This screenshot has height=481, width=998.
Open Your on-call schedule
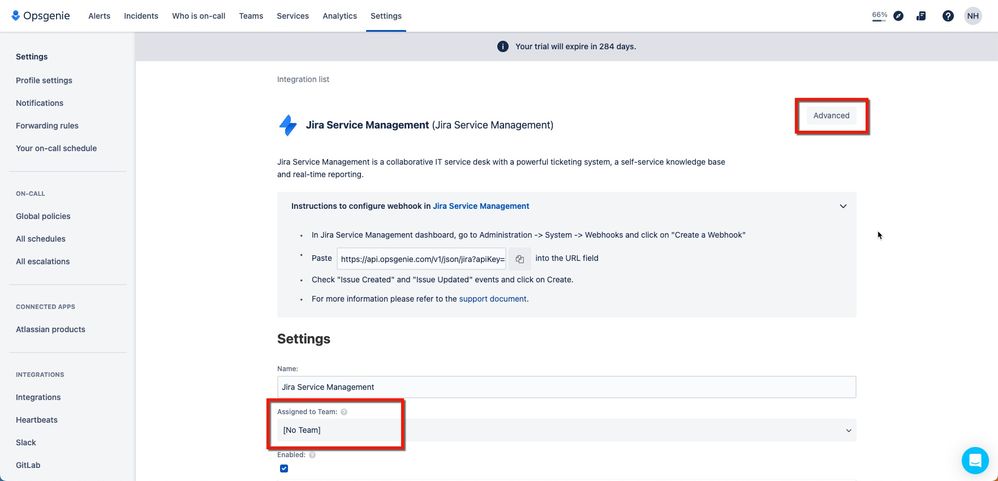pos(56,148)
